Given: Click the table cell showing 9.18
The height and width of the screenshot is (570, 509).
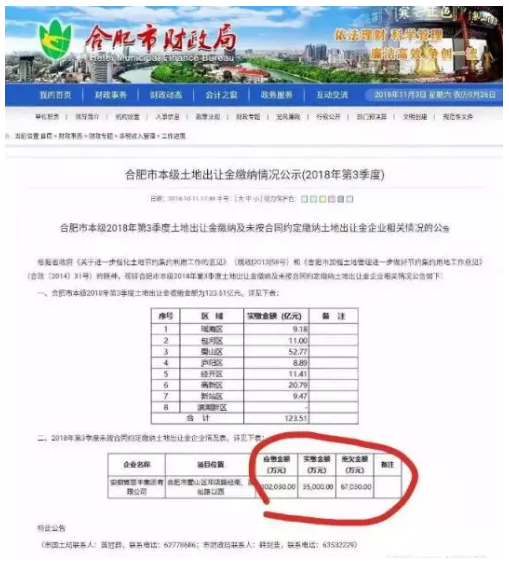Looking at the screenshot, I should pyautogui.click(x=276, y=329).
